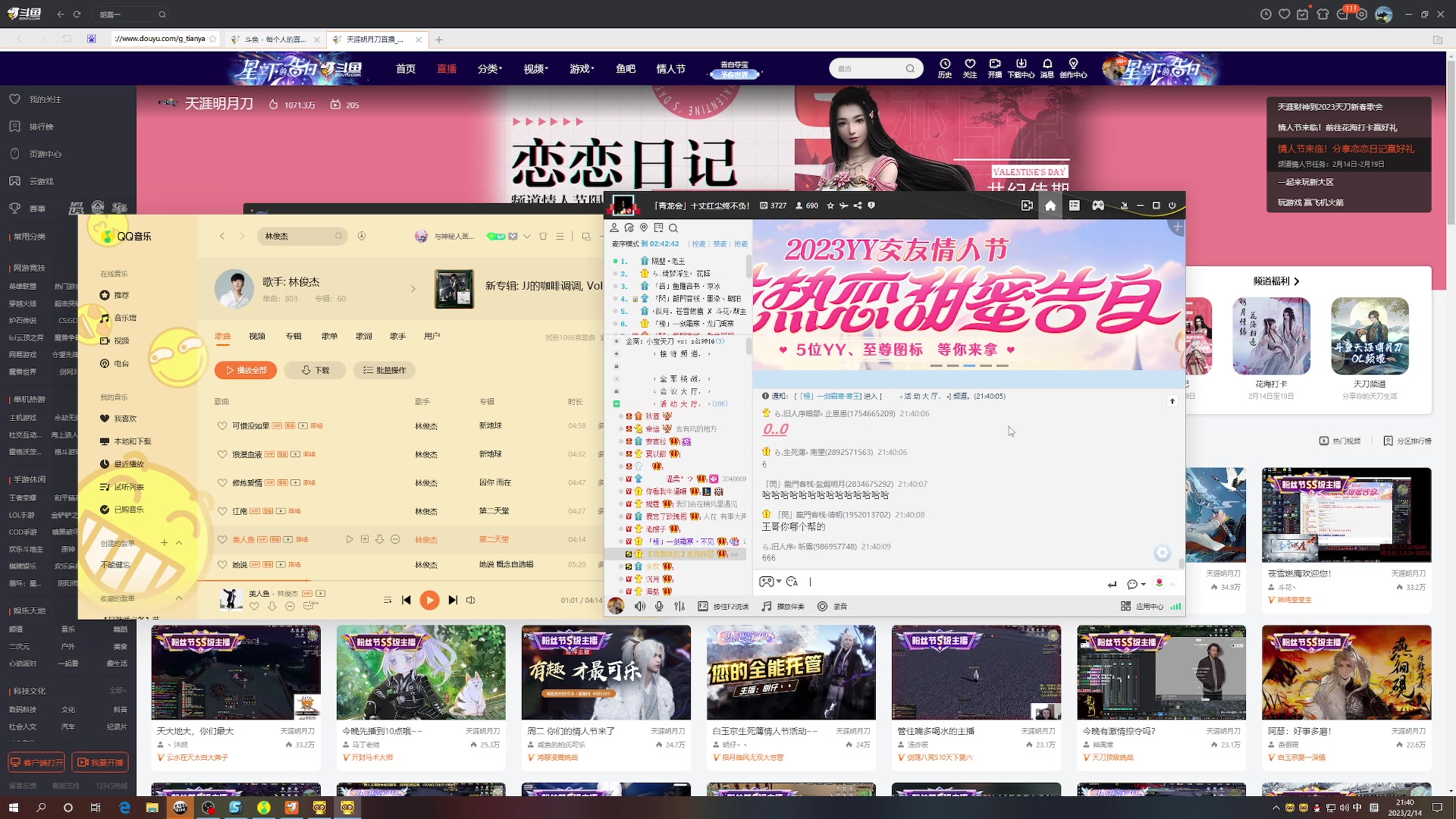Select the microphone icon in YY bottom bar

659,606
